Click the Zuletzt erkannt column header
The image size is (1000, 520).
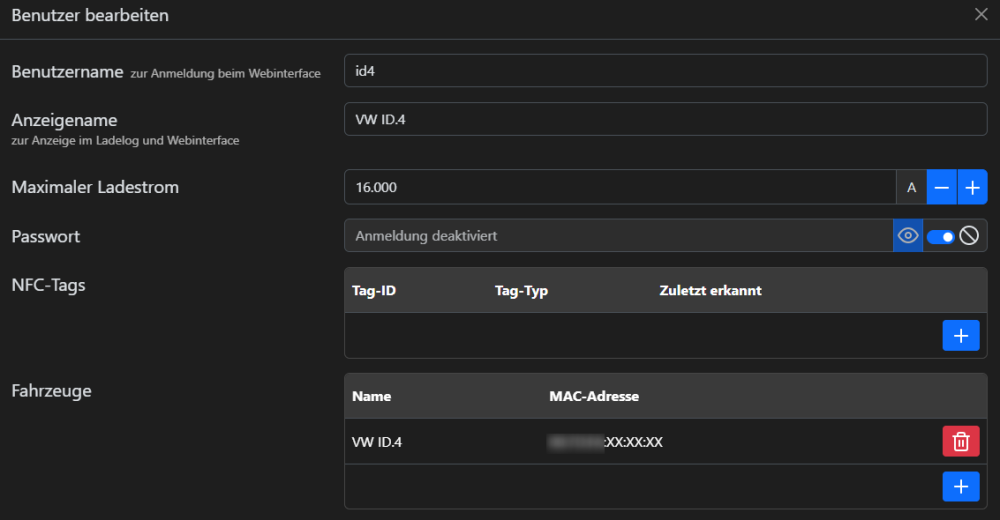710,291
